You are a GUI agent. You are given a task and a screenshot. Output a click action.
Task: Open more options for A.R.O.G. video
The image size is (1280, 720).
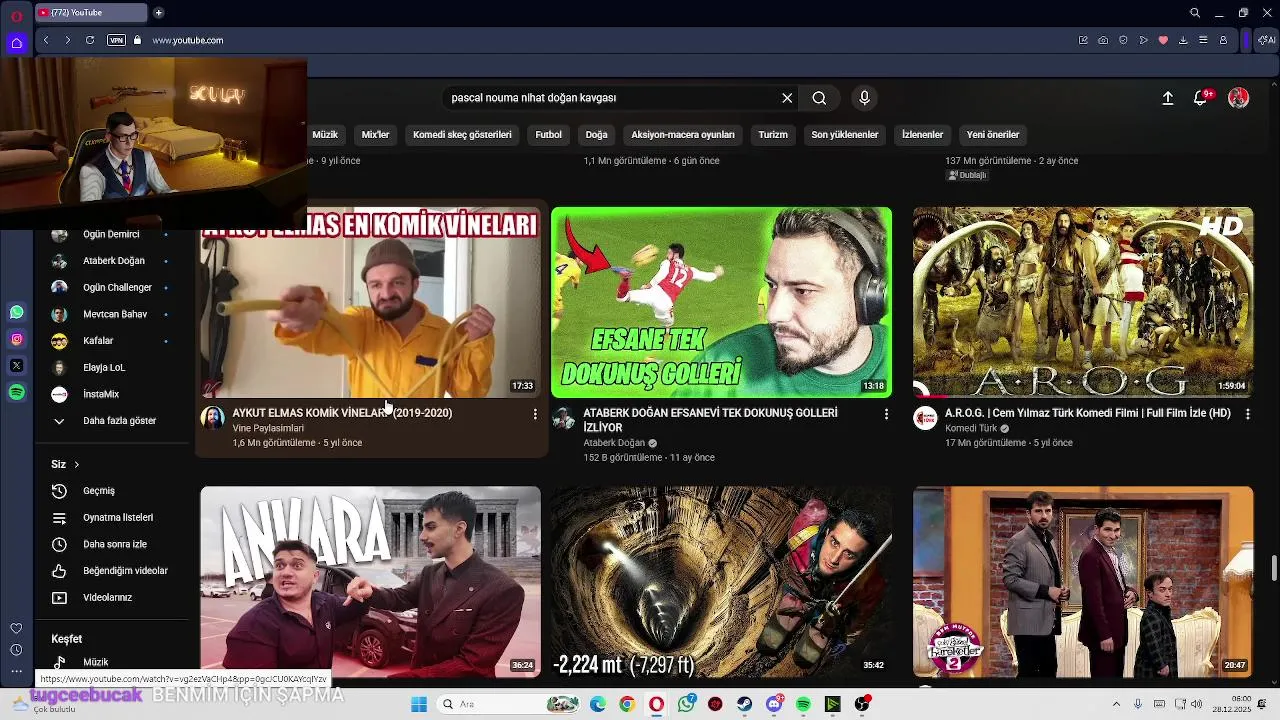[1247, 414]
